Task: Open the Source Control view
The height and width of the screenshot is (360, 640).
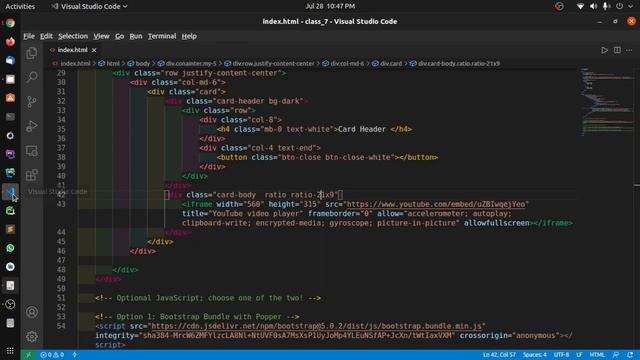Action: tap(32, 101)
